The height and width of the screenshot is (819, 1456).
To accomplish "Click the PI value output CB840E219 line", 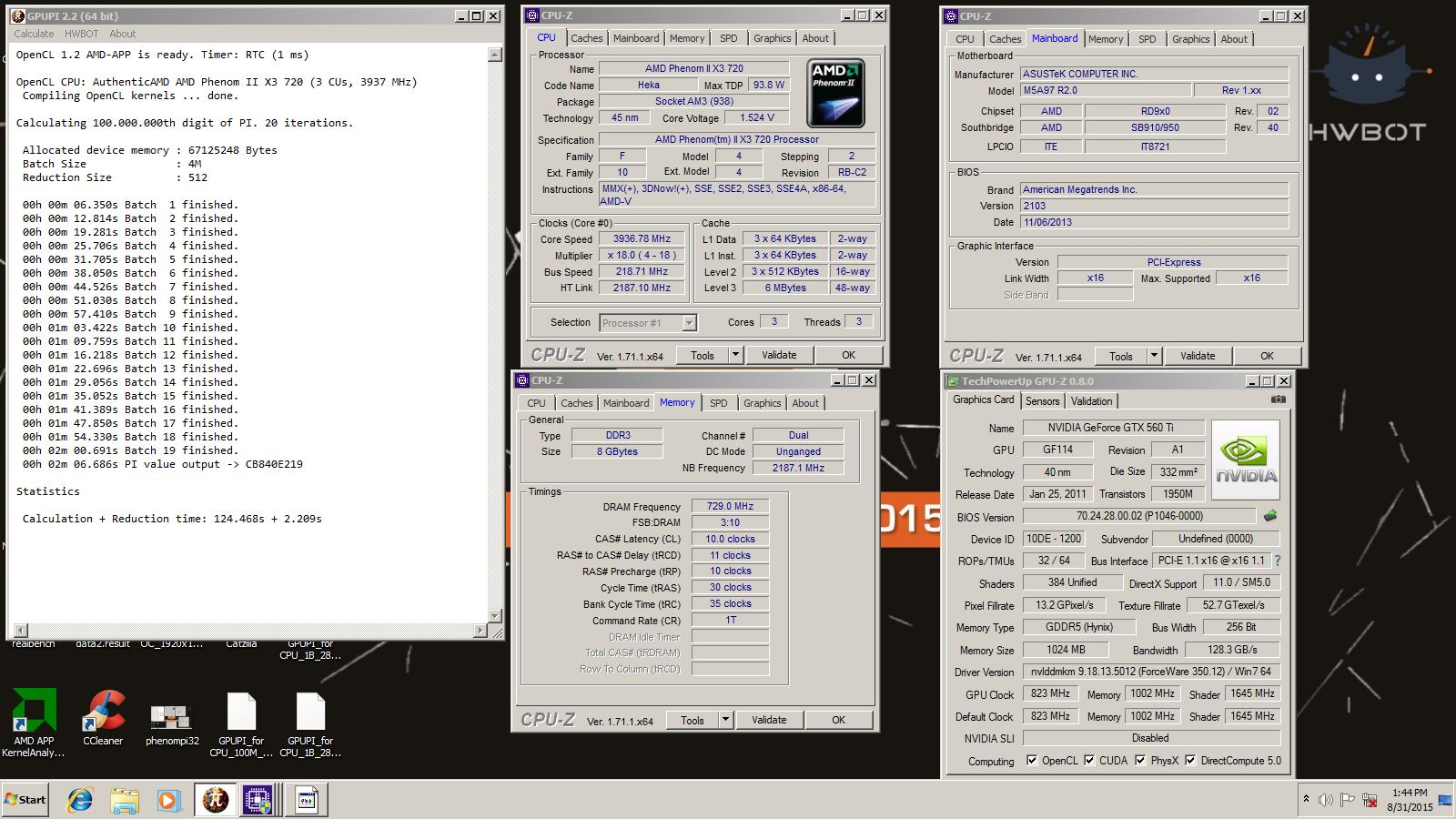I will tap(163, 464).
